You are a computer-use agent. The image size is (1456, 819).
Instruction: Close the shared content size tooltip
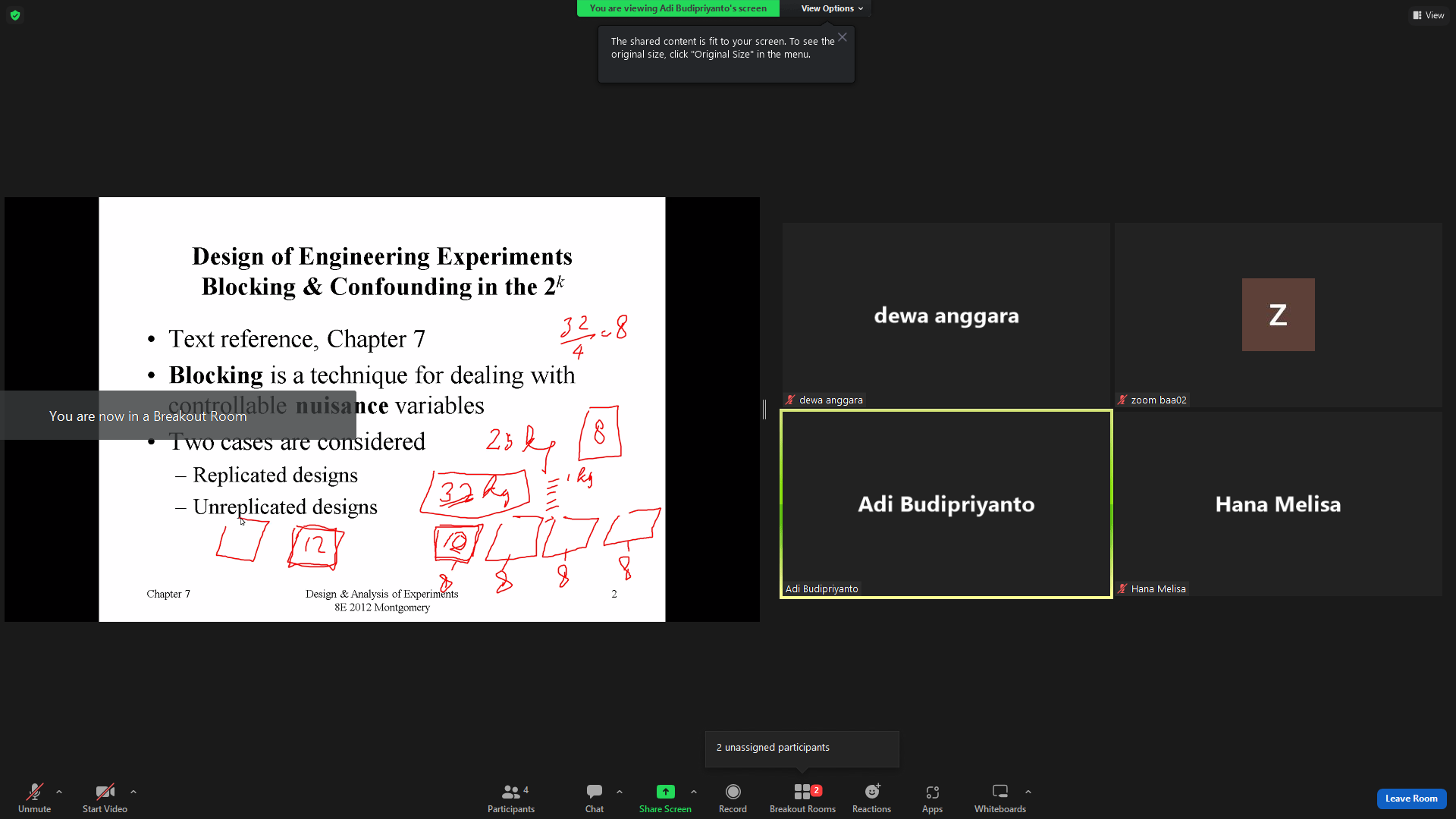click(843, 37)
